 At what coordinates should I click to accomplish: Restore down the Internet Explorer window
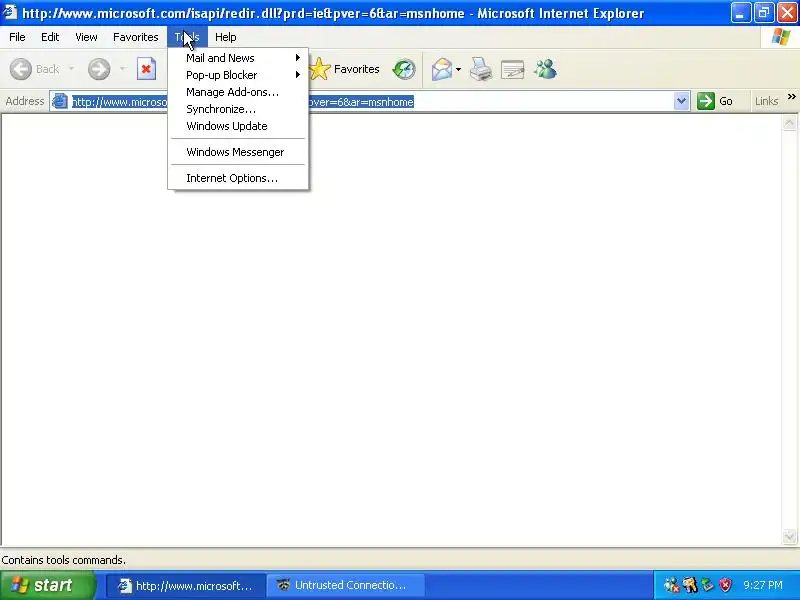point(764,13)
